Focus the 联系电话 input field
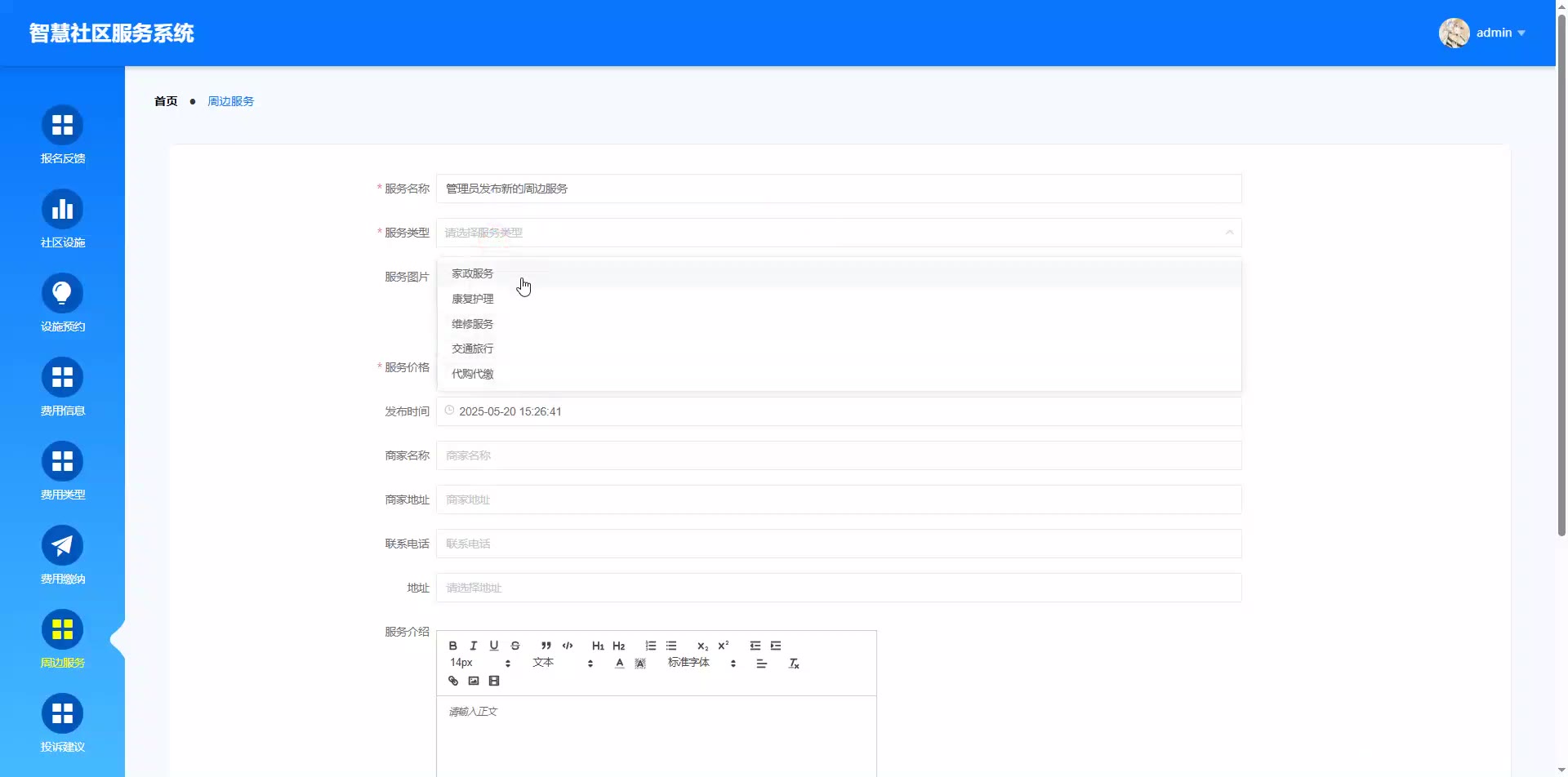Screen dimensions: 1568x777 click(x=839, y=544)
